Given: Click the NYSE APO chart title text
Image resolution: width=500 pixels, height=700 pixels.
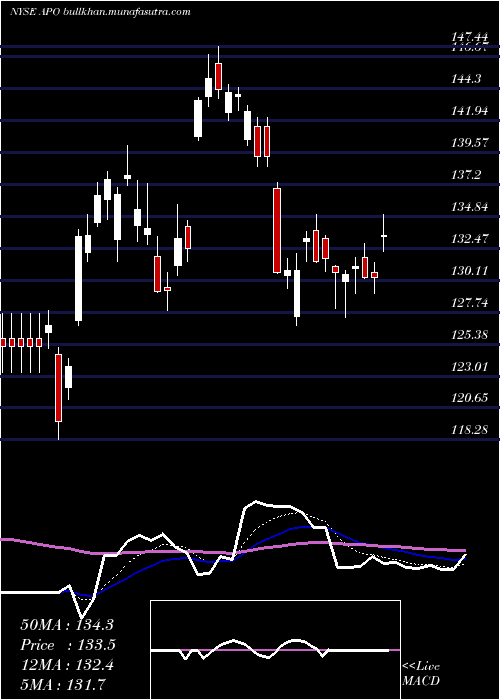Looking at the screenshot, I should click(100, 12).
